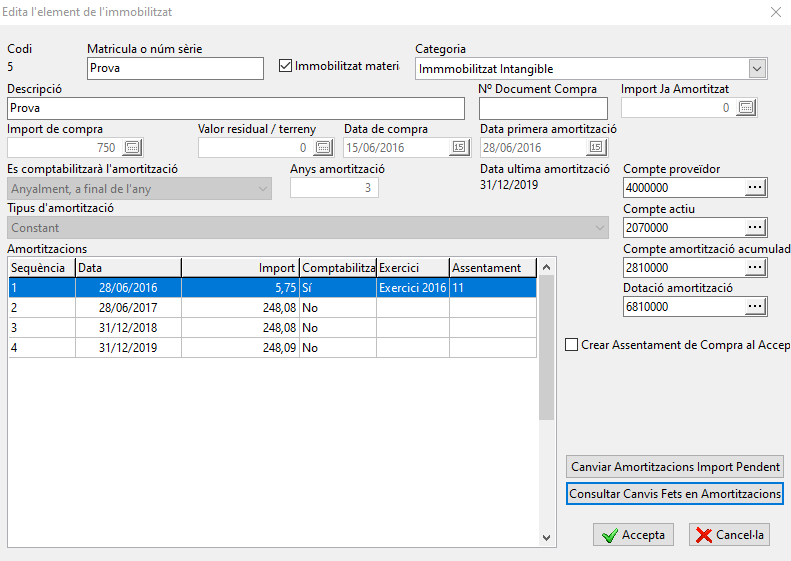Open the Tipus d'amortització dropdown
791x561 pixels.
[x=308, y=228]
